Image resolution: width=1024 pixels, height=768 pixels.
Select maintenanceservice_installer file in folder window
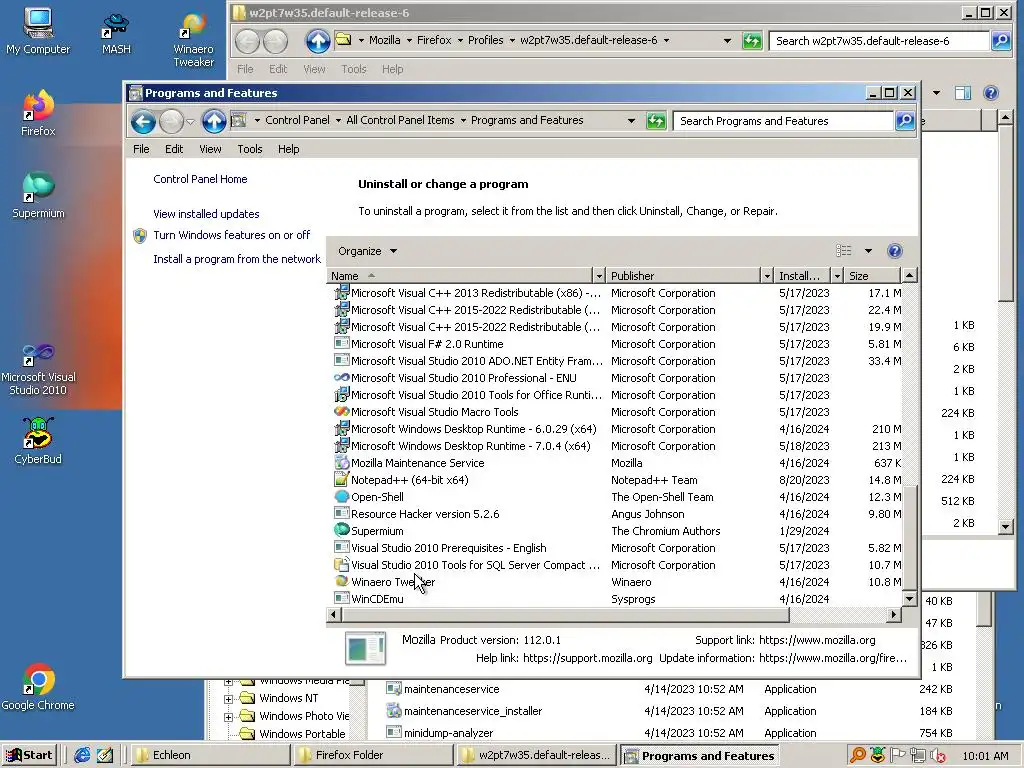[473, 711]
